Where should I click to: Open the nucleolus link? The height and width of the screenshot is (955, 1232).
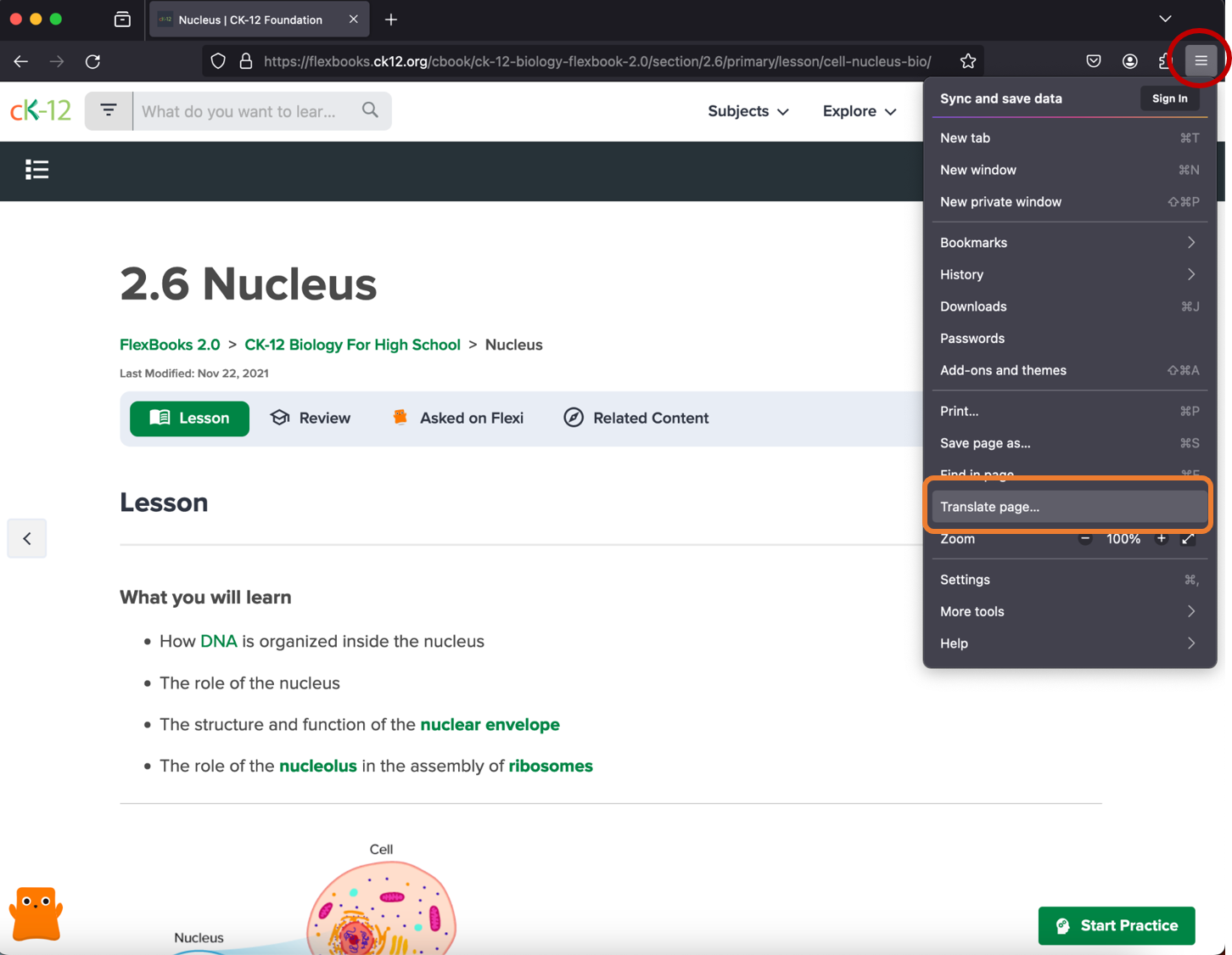318,766
